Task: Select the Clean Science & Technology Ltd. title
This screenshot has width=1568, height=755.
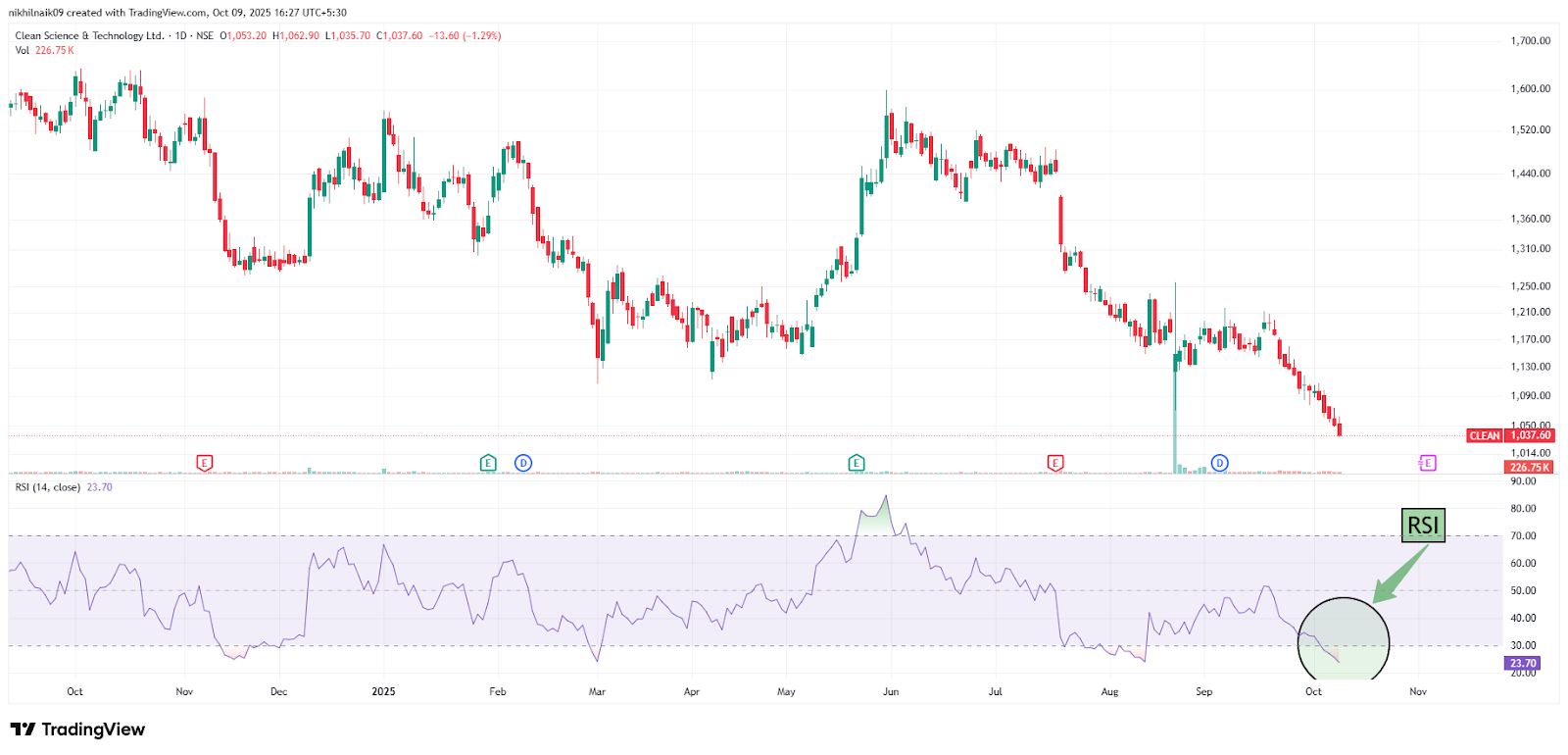Action: coord(89,36)
